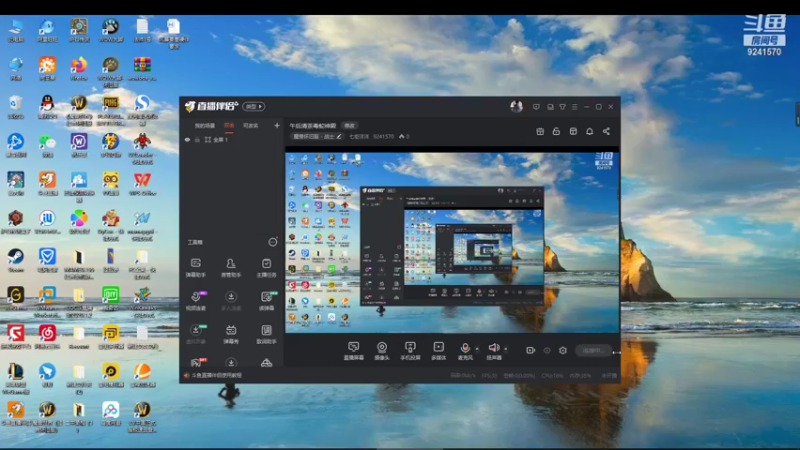Open stream settings gear icon

coord(563,351)
